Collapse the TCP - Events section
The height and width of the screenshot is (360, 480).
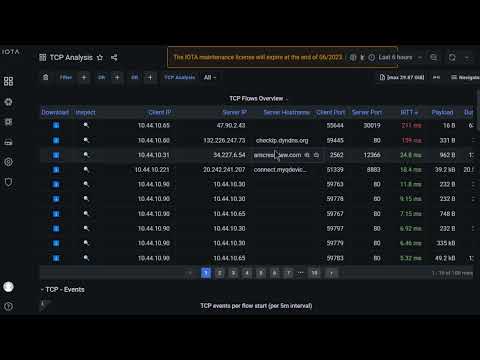(x=63, y=290)
